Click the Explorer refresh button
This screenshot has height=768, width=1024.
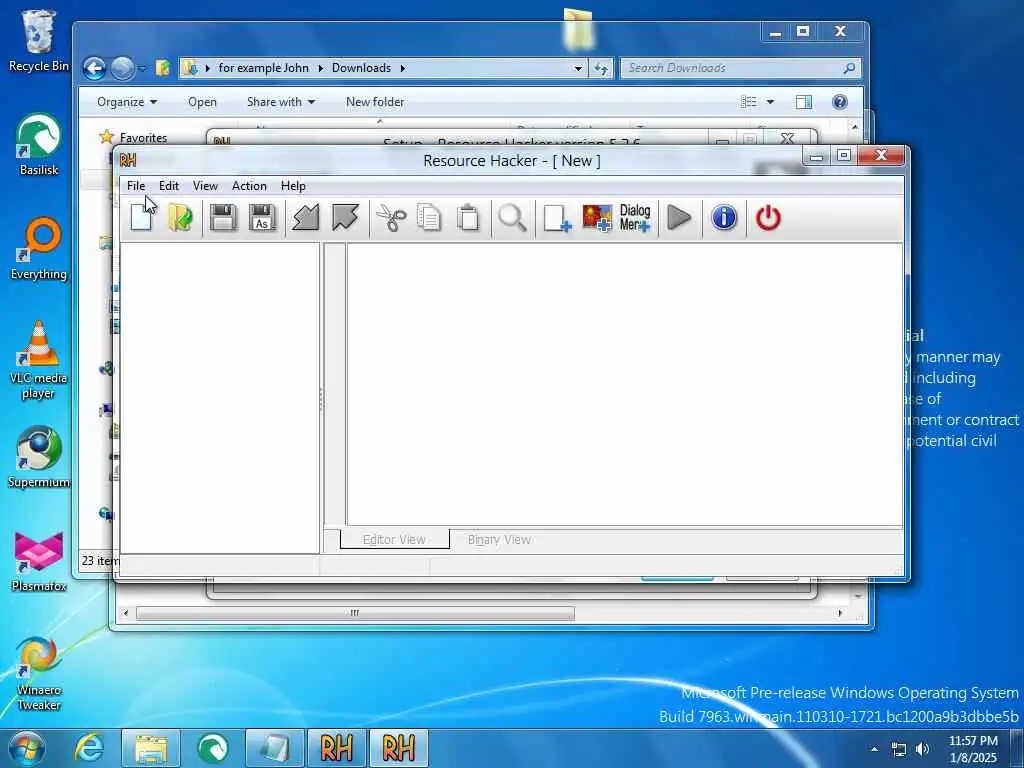click(601, 68)
